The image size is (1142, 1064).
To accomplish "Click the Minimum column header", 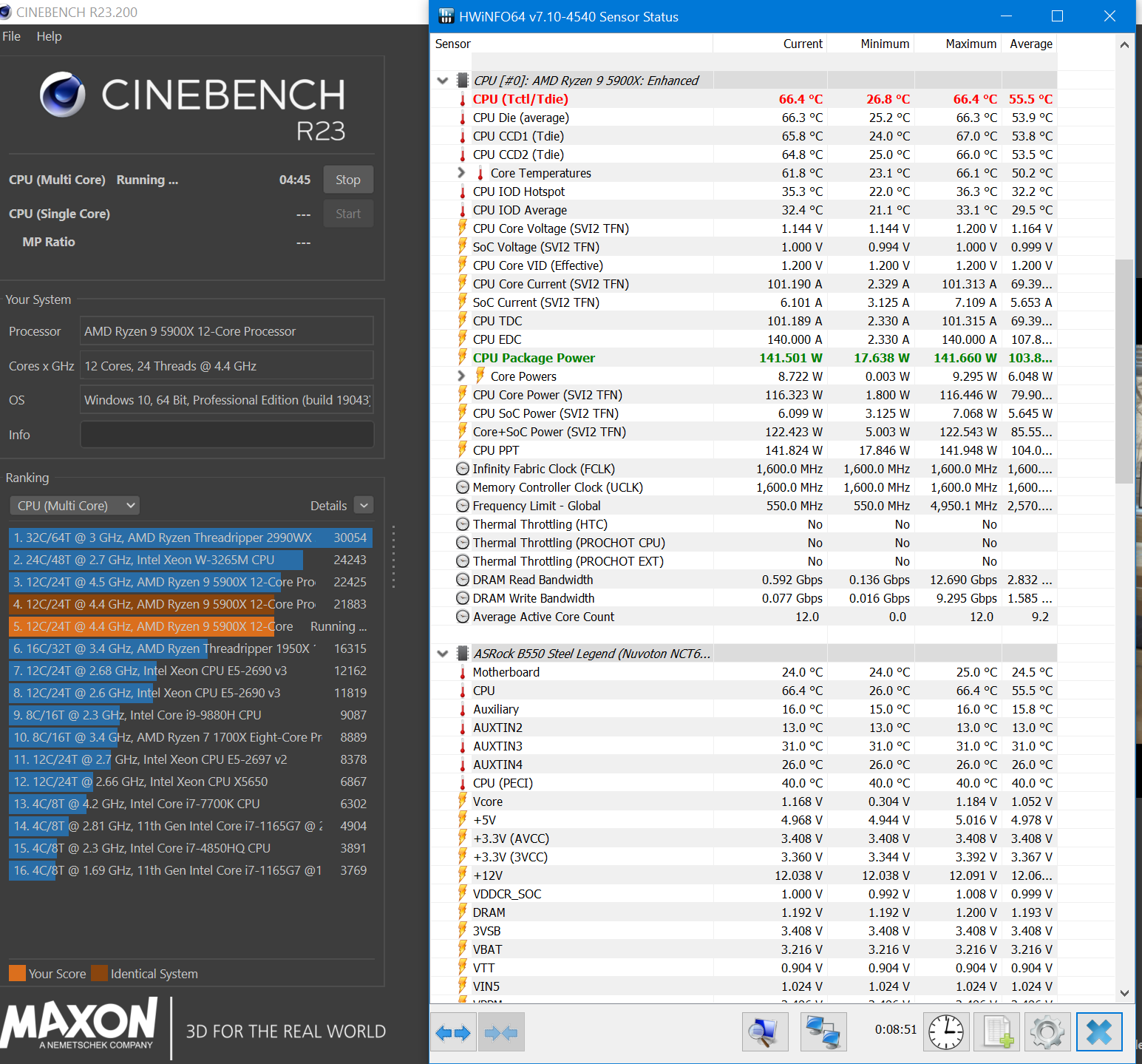I will coord(871,44).
